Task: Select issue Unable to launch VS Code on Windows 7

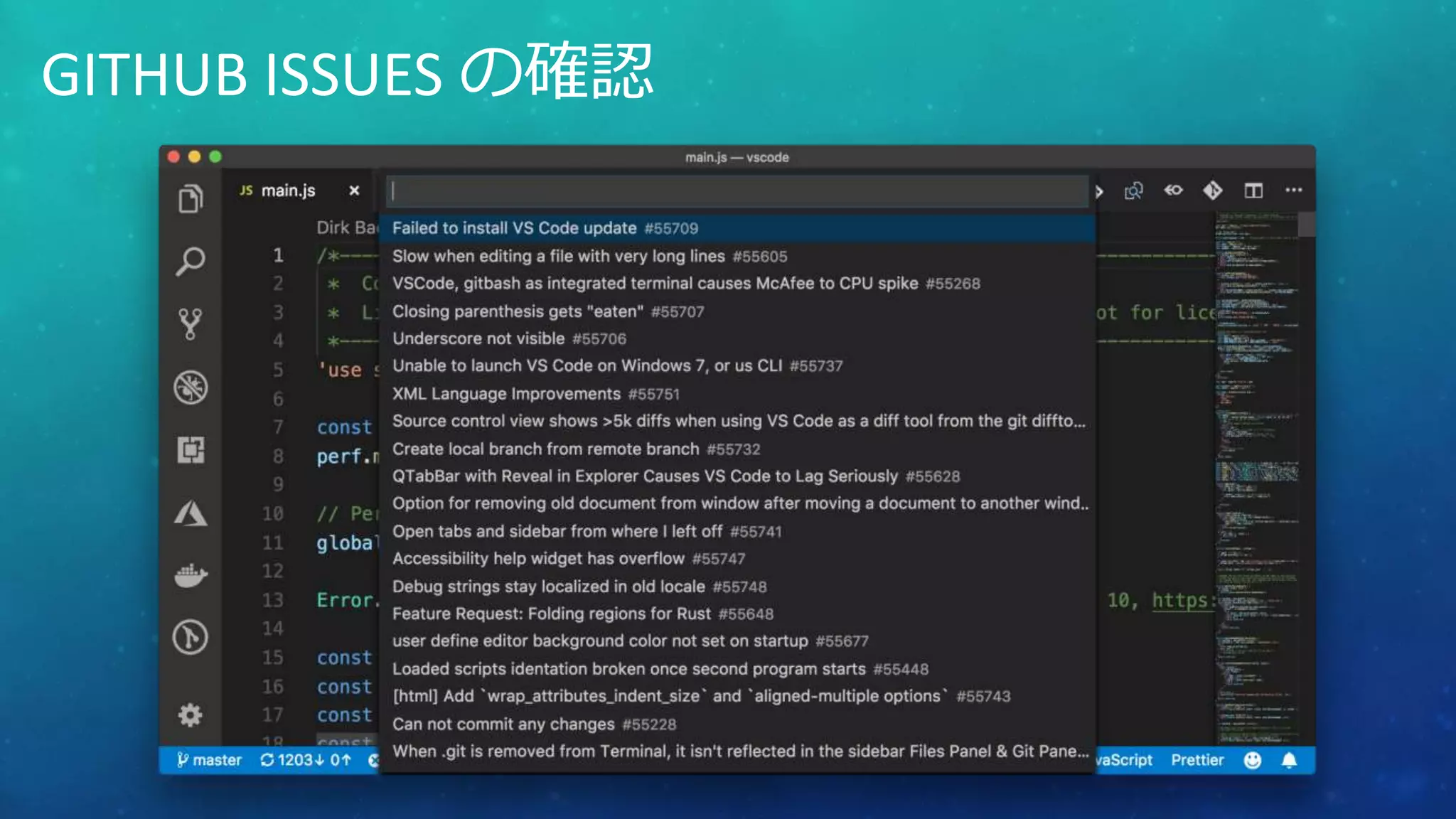Action: click(x=737, y=366)
